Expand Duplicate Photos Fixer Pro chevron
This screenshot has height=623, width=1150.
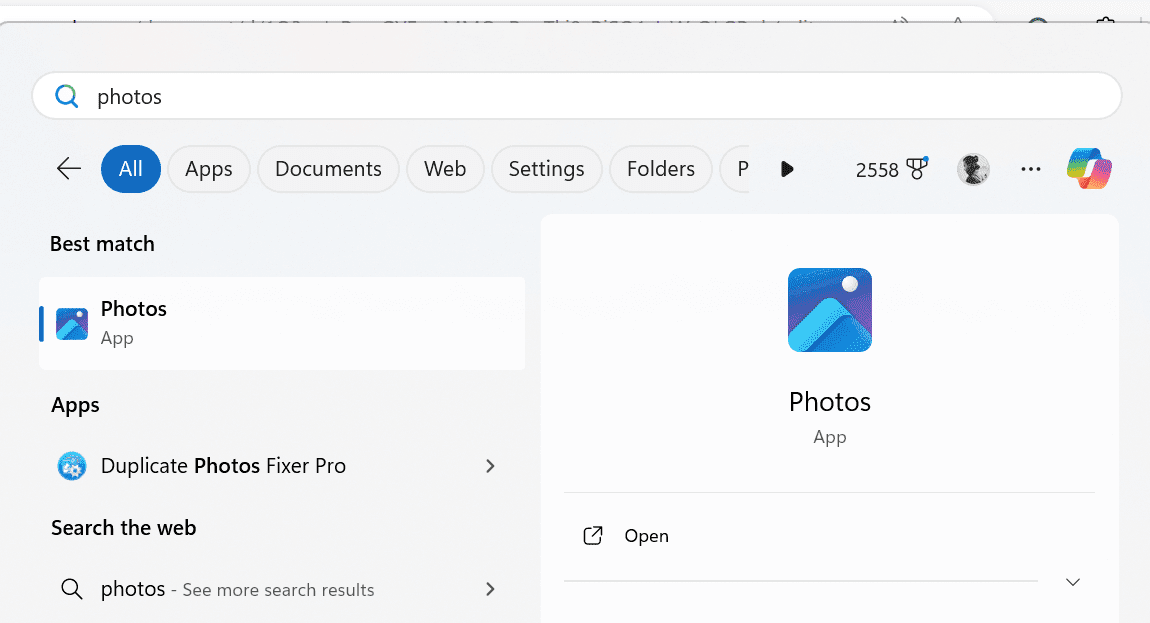click(490, 466)
